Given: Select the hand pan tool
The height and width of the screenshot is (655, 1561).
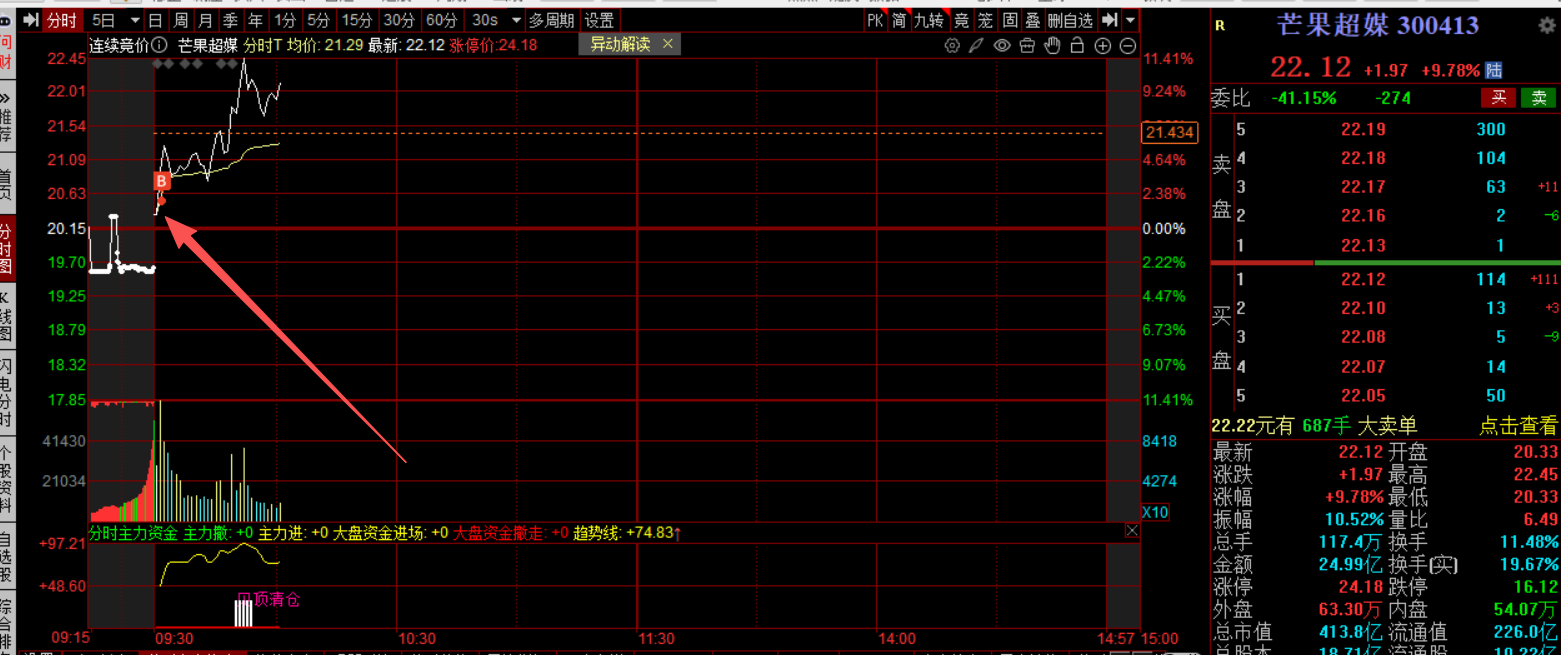Looking at the screenshot, I should (1052, 46).
